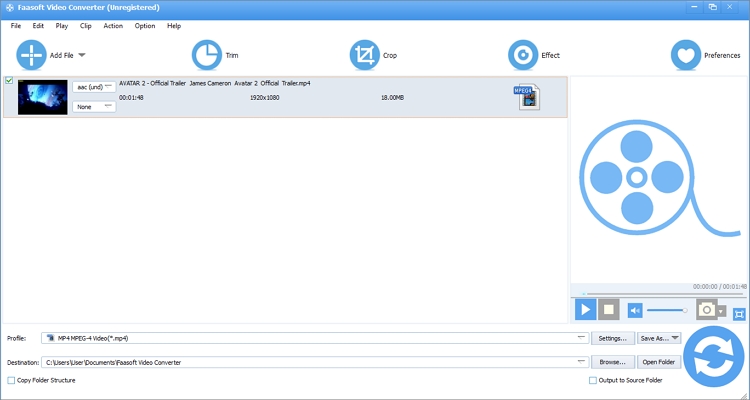Click the Add File plus icon
The height and width of the screenshot is (400, 750).
point(31,55)
